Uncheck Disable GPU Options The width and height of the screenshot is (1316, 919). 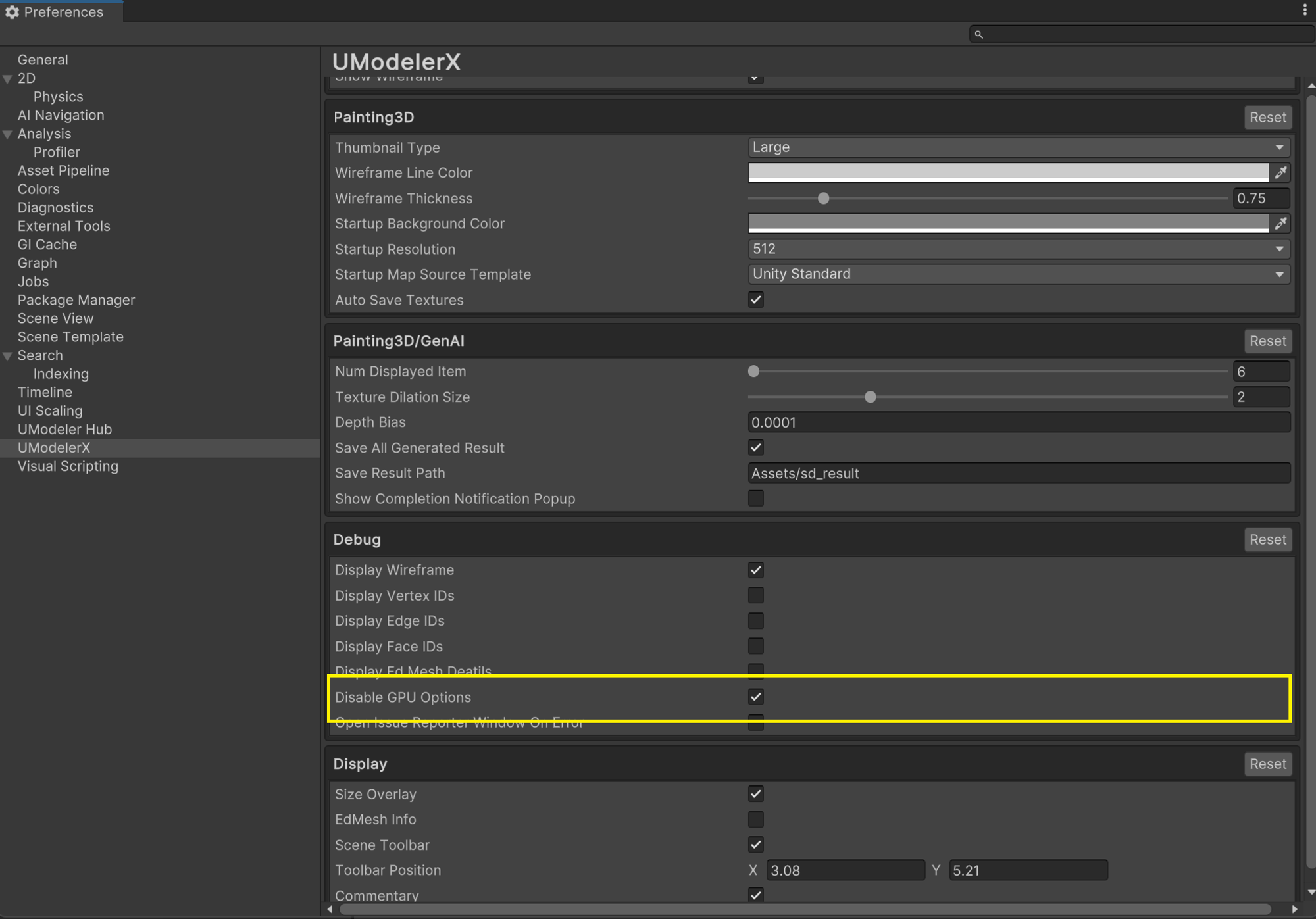(756, 697)
